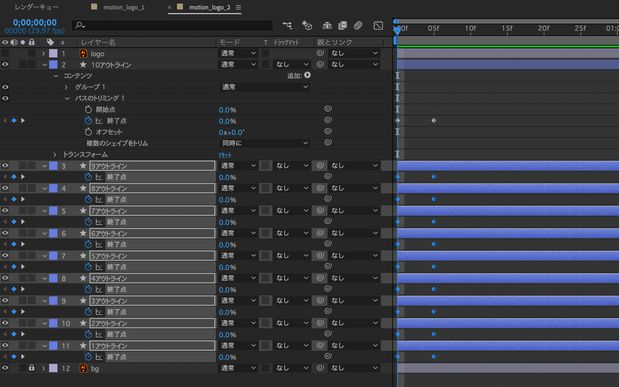Toggle visibility of パスのトリミング 1
The image size is (619, 387).
coord(5,98)
